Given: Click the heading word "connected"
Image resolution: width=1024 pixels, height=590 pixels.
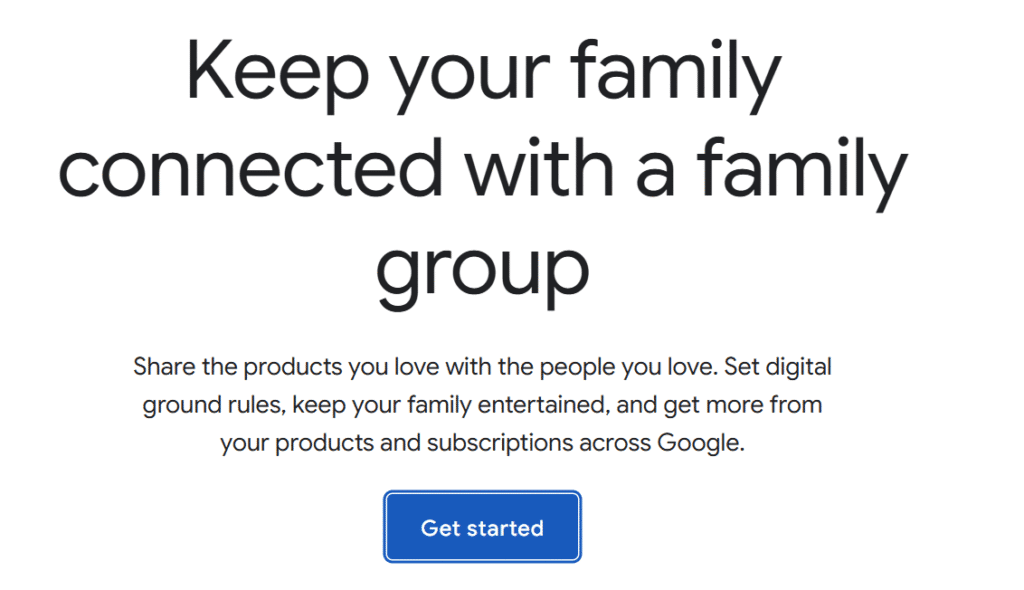Looking at the screenshot, I should 250,171.
